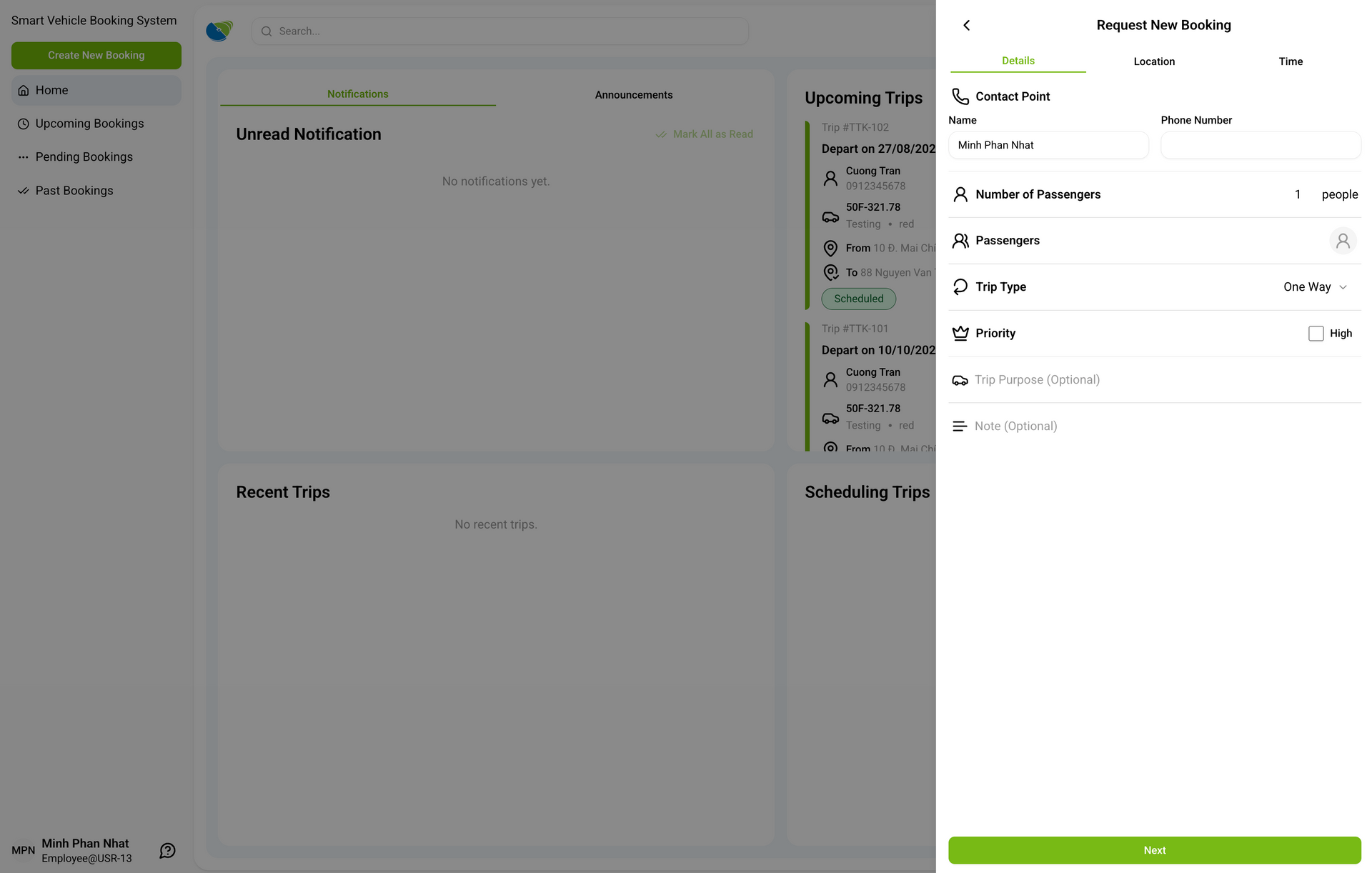Enable the High priority checkbox
This screenshot has height=873, width=1372.
(x=1316, y=334)
